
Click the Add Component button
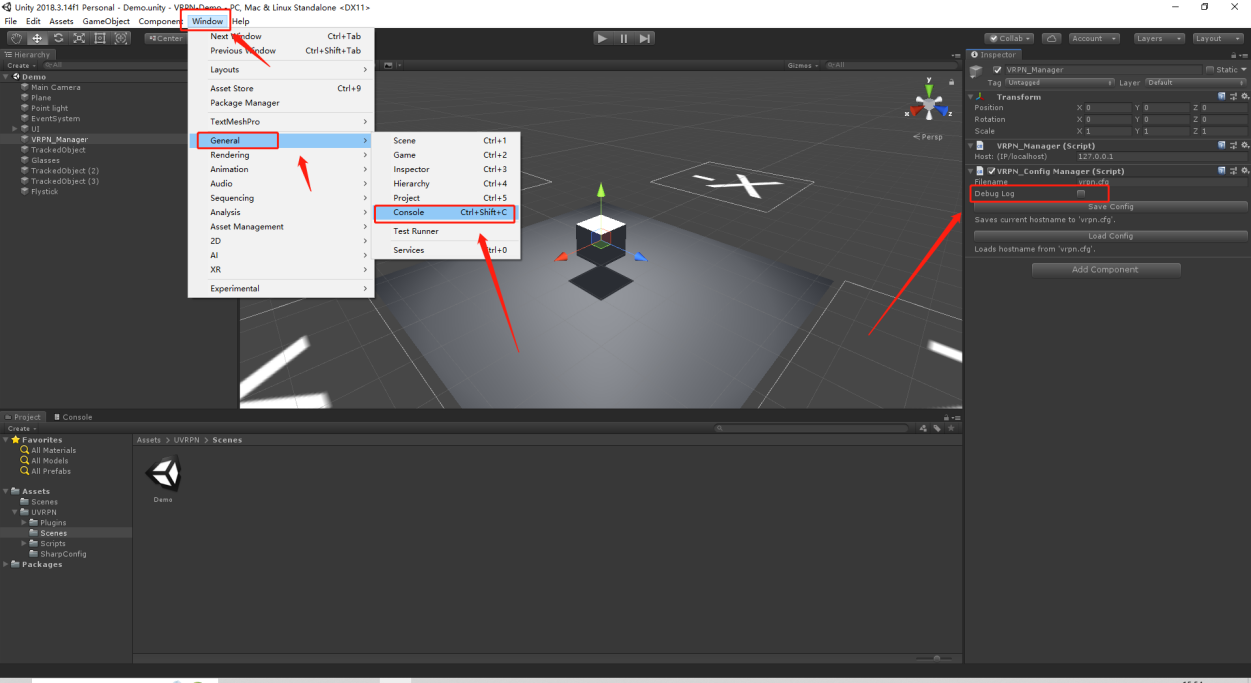coord(1106,269)
